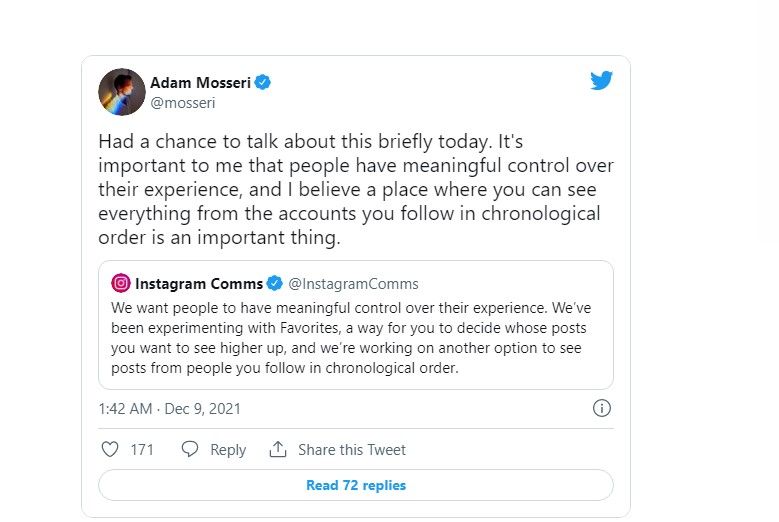The width and height of the screenshot is (779, 522).
Task: Visit the @mosseri handle
Action: point(183,103)
